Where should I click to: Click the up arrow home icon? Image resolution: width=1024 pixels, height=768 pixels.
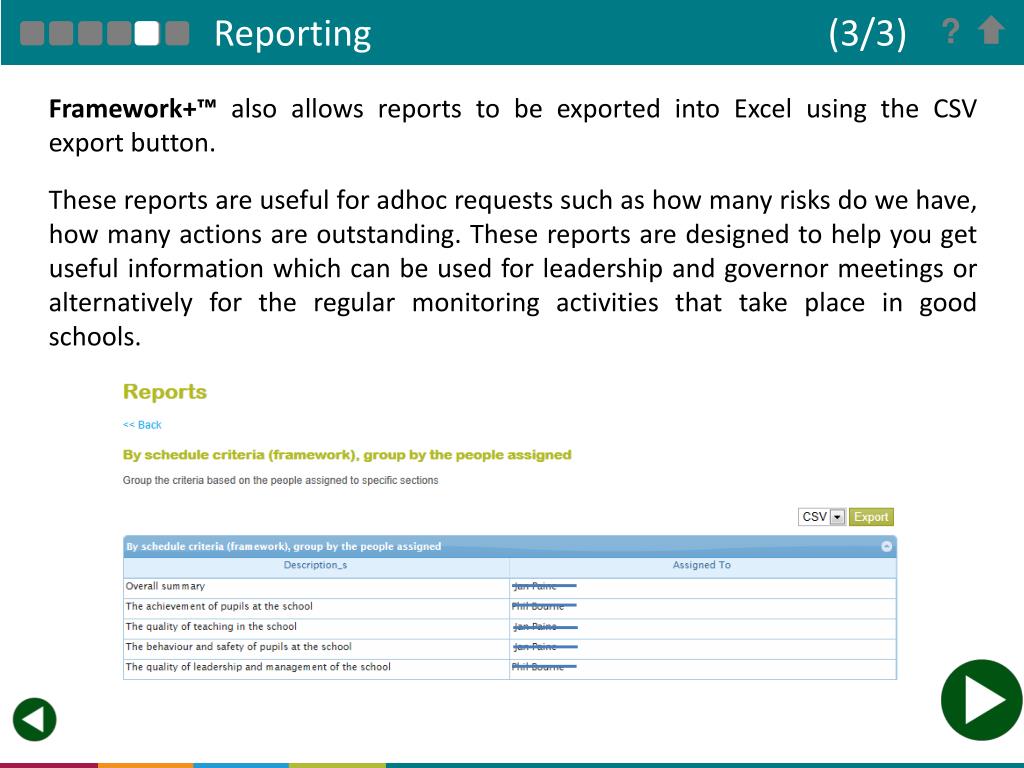991,30
